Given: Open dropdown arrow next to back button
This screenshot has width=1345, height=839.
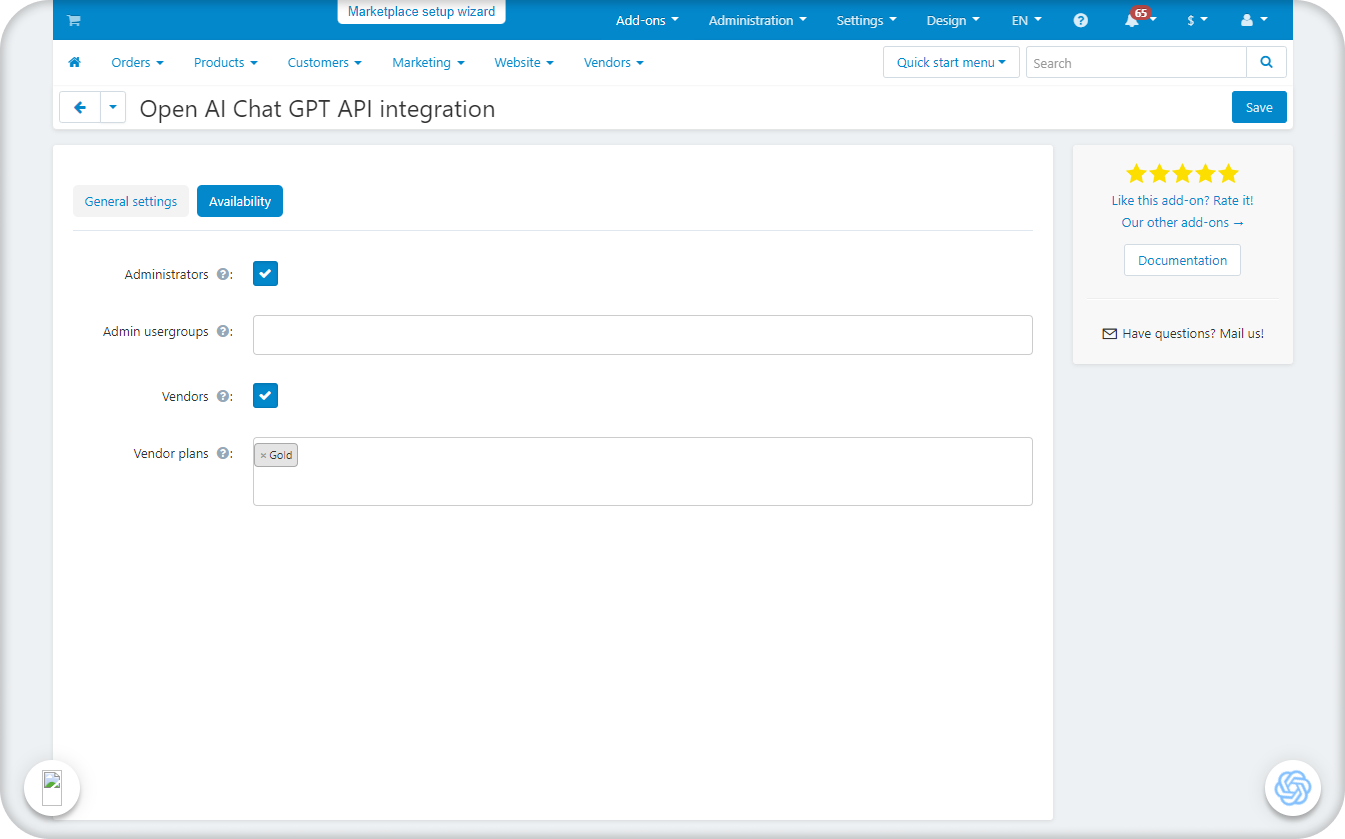Looking at the screenshot, I should tap(113, 107).
